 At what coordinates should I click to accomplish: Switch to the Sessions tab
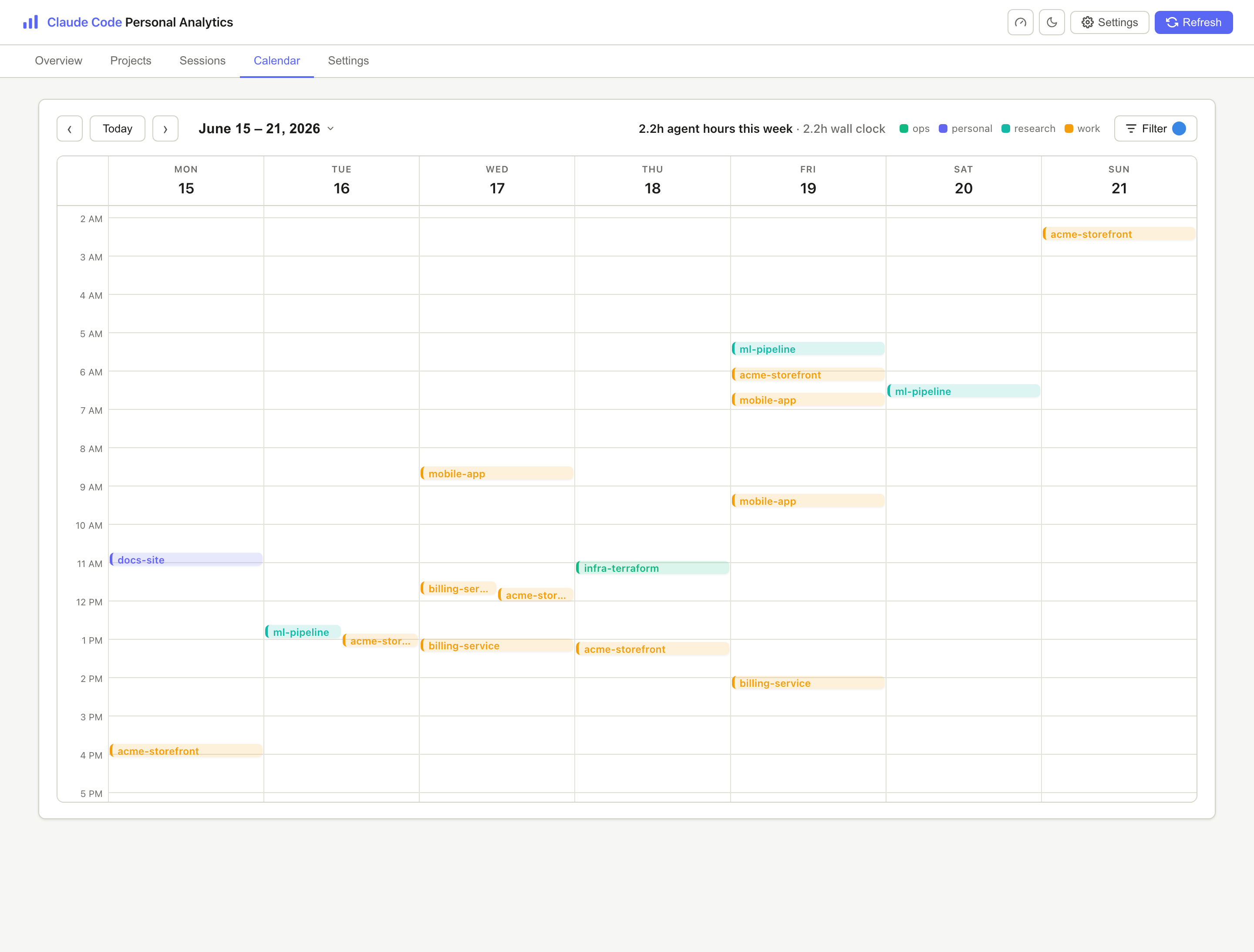(202, 61)
